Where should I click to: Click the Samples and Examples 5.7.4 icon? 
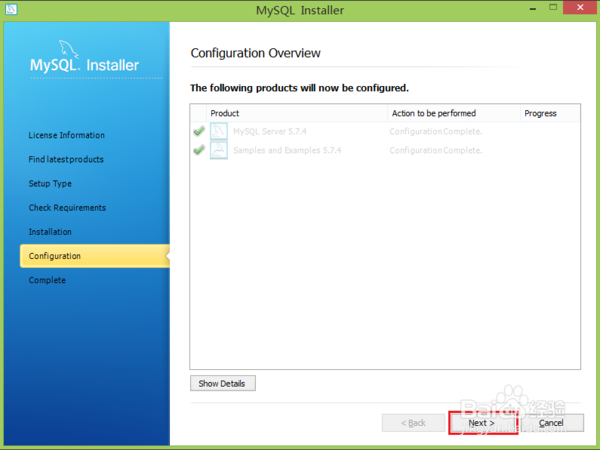click(x=219, y=150)
